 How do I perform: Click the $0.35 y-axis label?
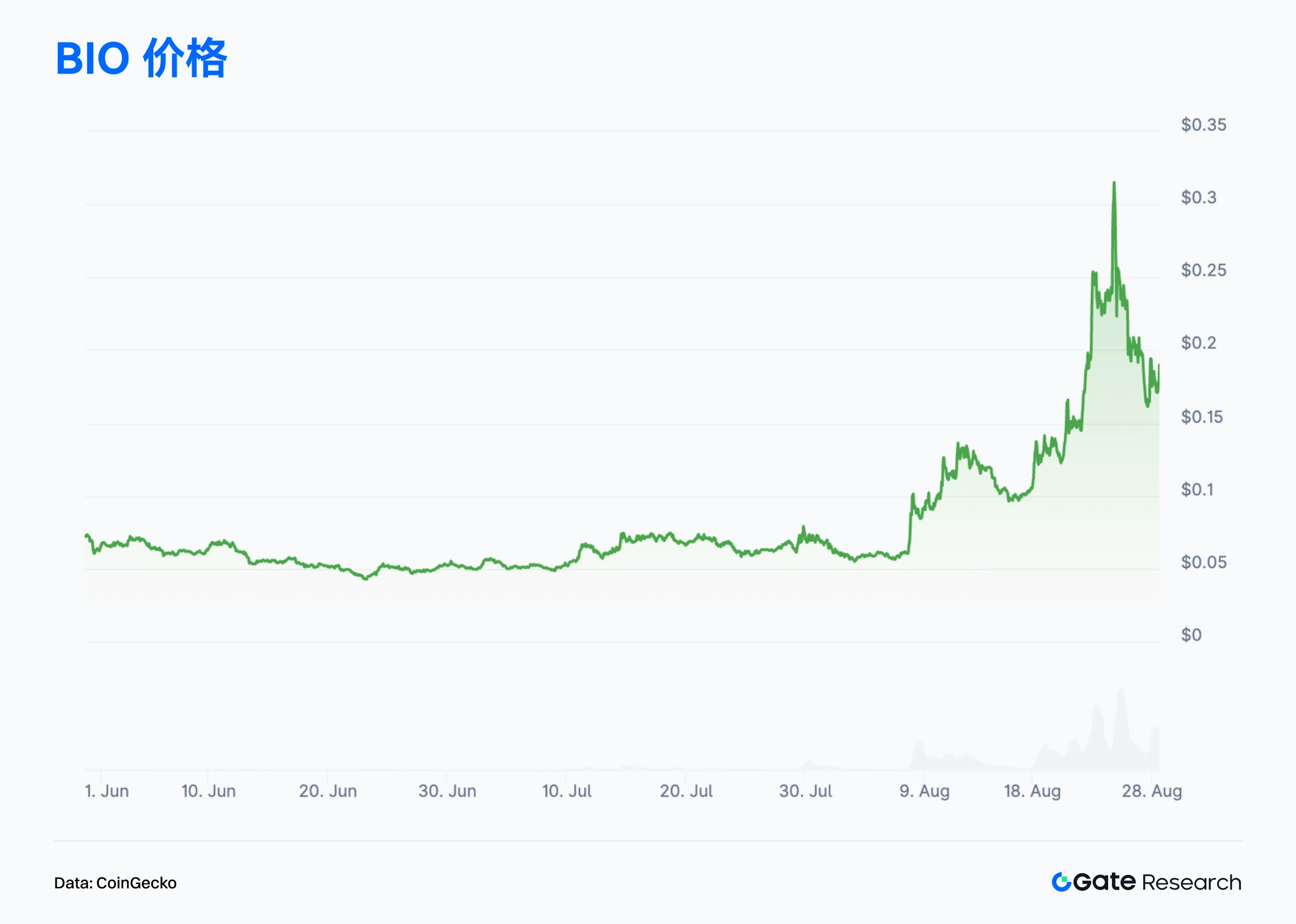[1203, 125]
